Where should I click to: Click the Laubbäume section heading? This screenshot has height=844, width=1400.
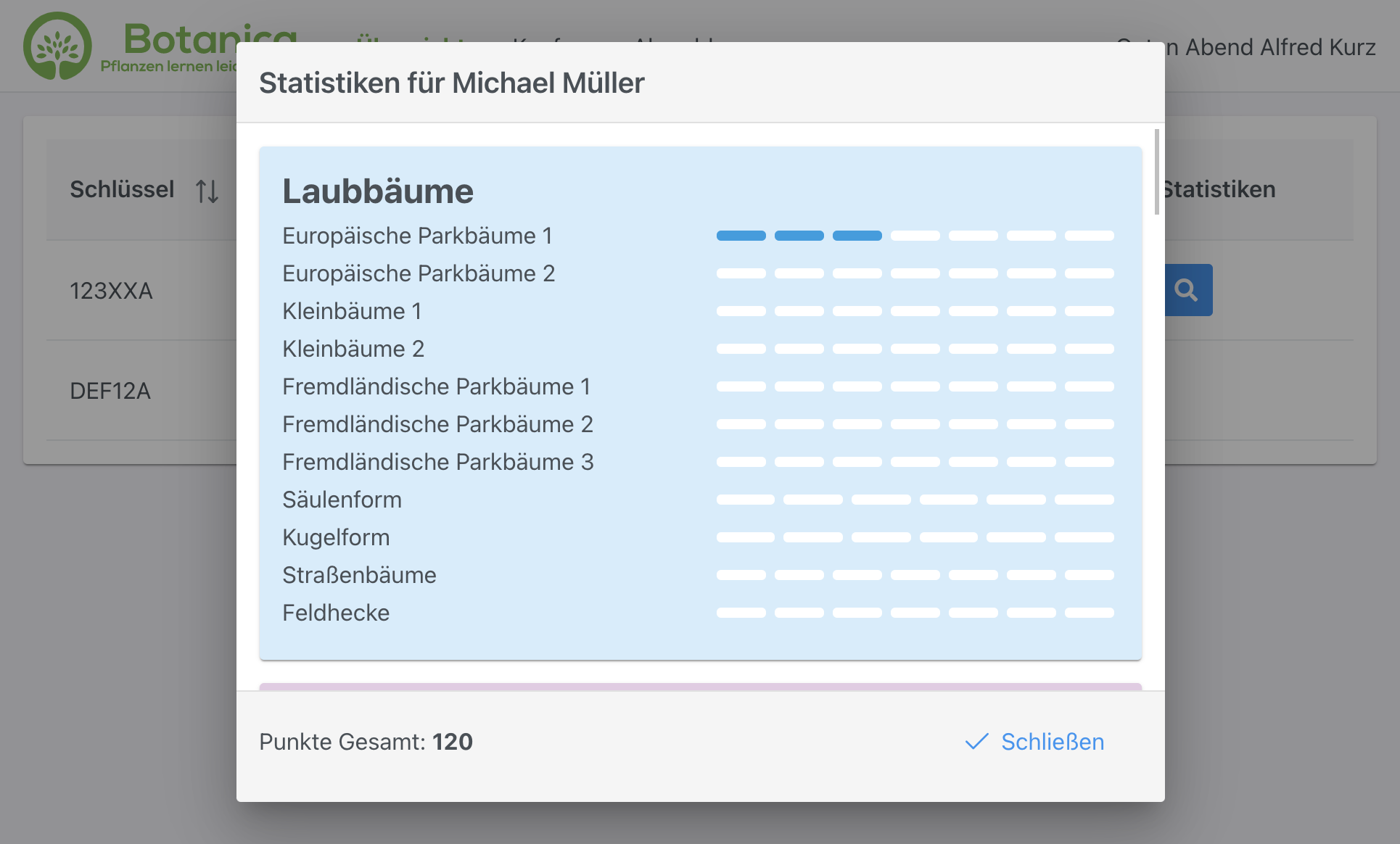378,191
